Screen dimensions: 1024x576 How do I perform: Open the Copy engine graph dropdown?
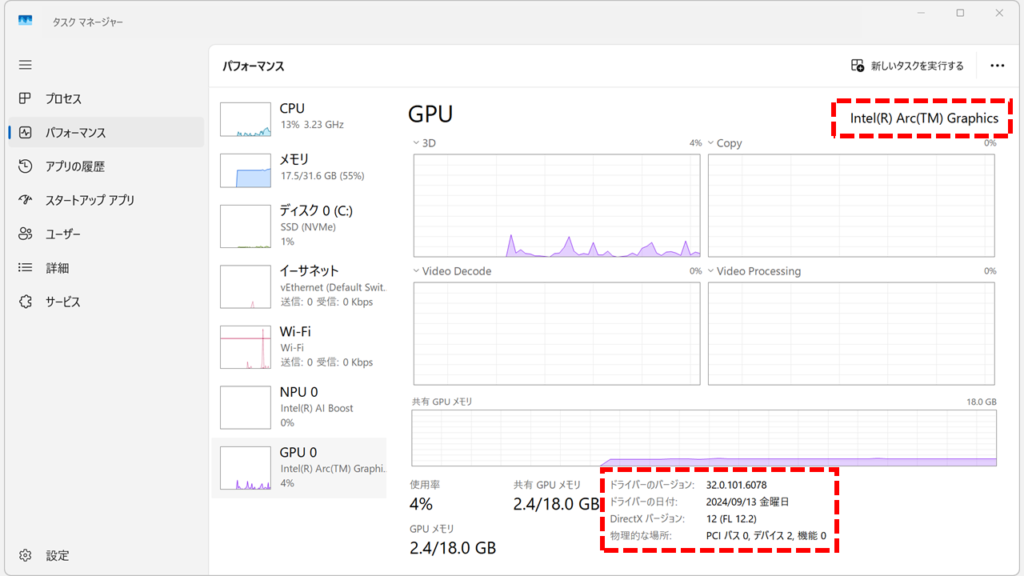(x=710, y=143)
